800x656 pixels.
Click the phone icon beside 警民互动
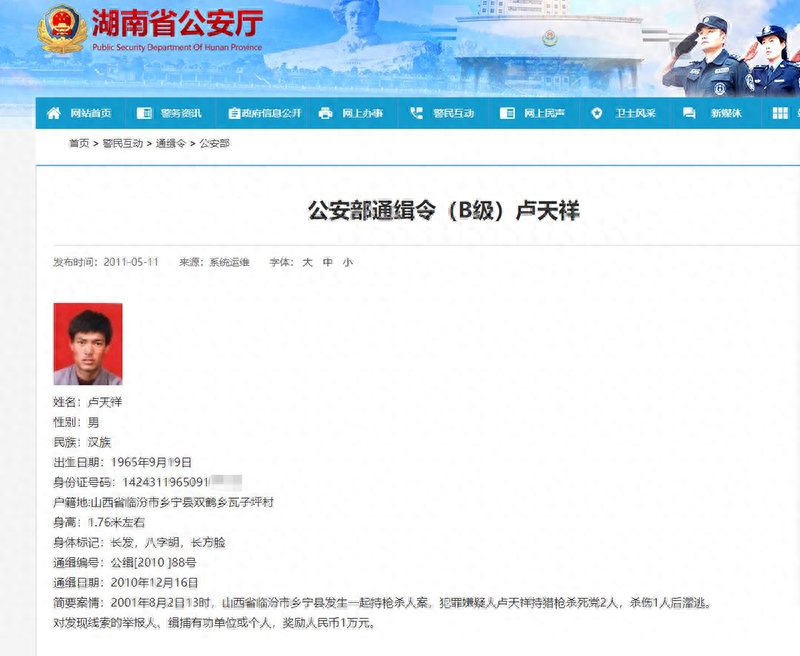coord(416,113)
